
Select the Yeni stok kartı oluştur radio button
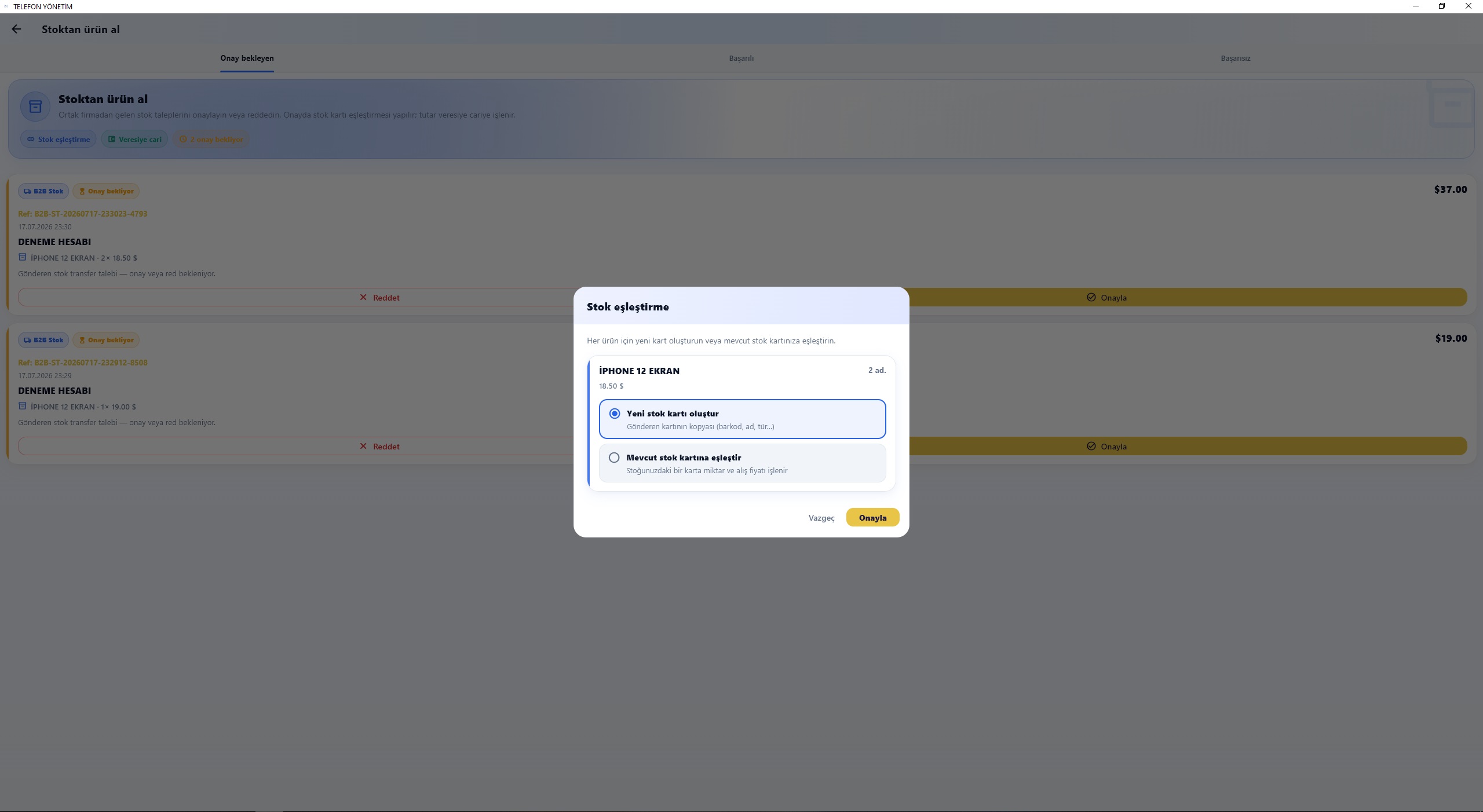click(x=615, y=414)
